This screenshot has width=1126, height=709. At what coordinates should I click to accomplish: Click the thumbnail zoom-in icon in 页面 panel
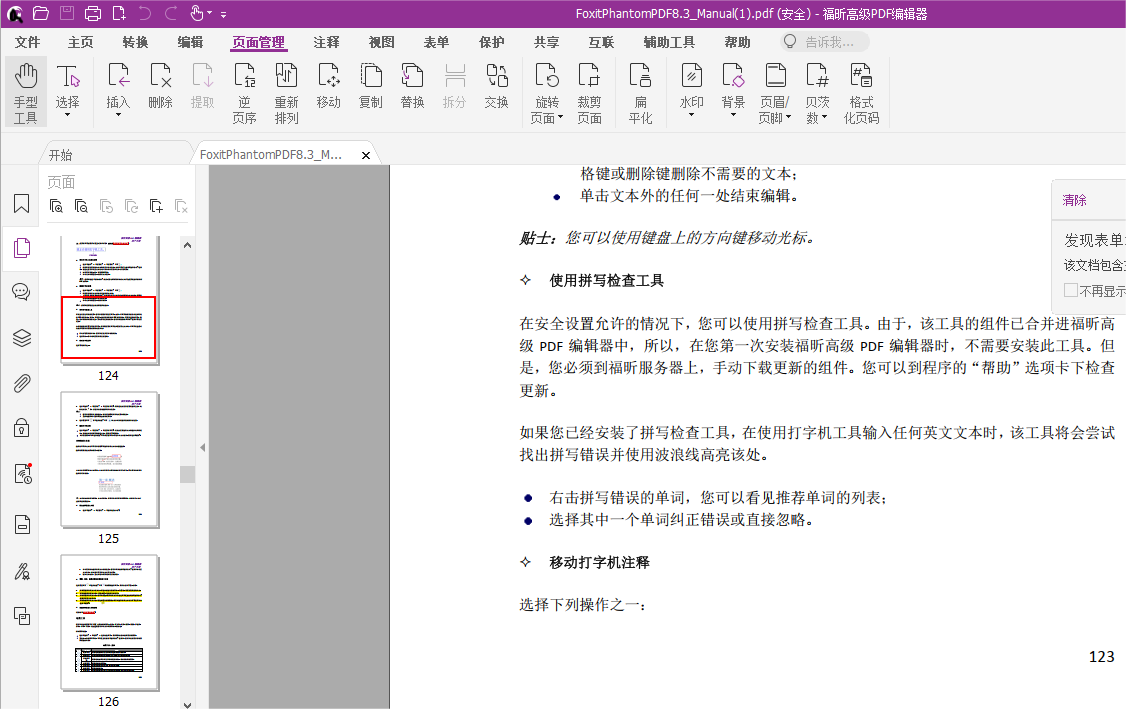56,205
